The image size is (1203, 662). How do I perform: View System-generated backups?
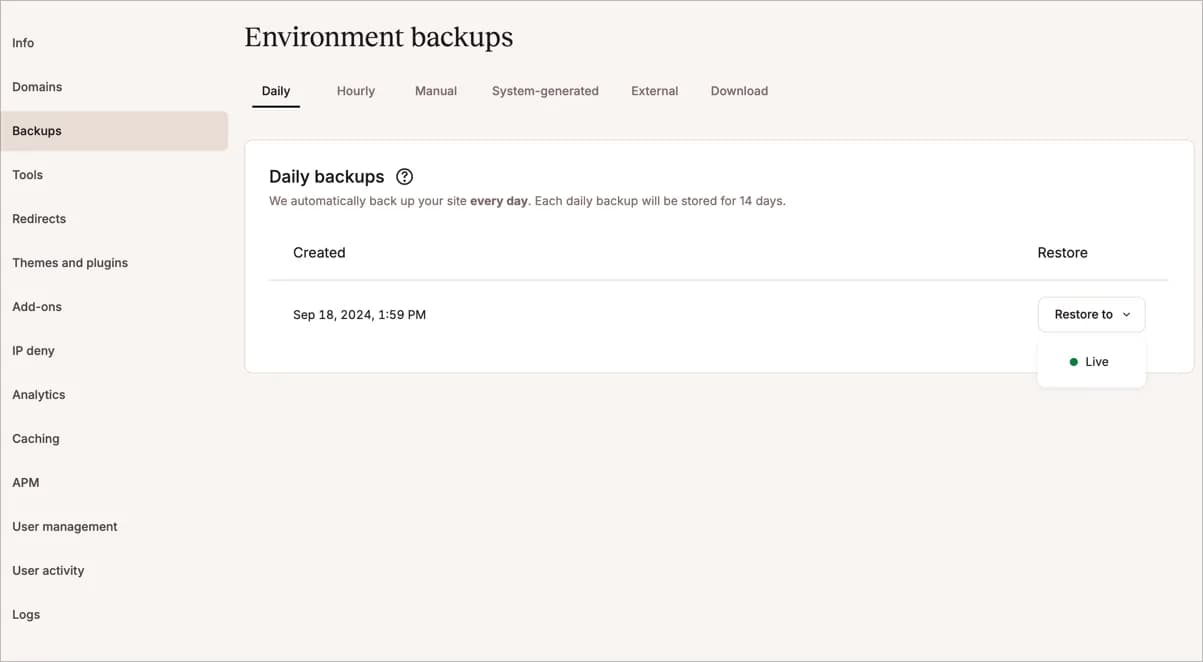click(545, 90)
